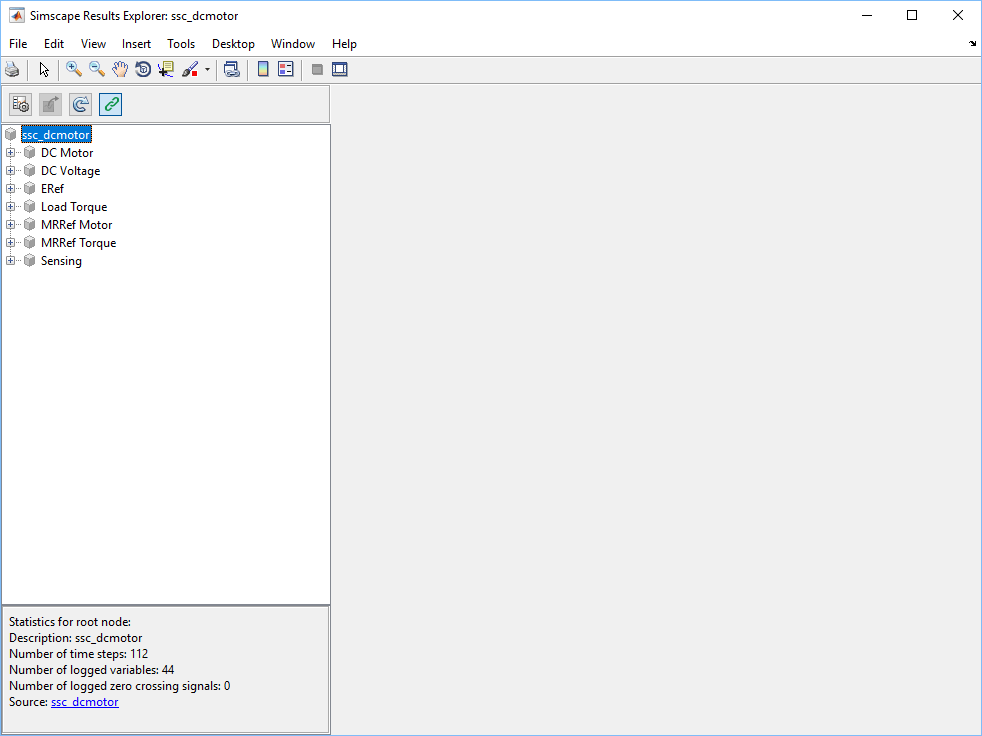Click the MATLAB logo in title bar
Image resolution: width=982 pixels, height=736 pixels.
pos(16,16)
